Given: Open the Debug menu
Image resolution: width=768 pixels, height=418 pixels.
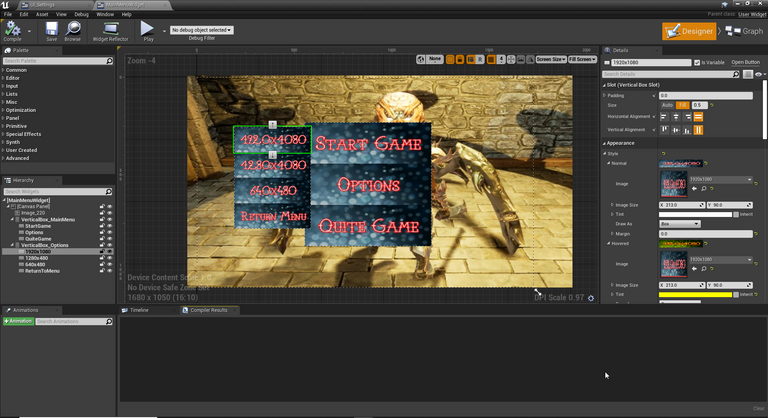Looking at the screenshot, I should (x=81, y=14).
